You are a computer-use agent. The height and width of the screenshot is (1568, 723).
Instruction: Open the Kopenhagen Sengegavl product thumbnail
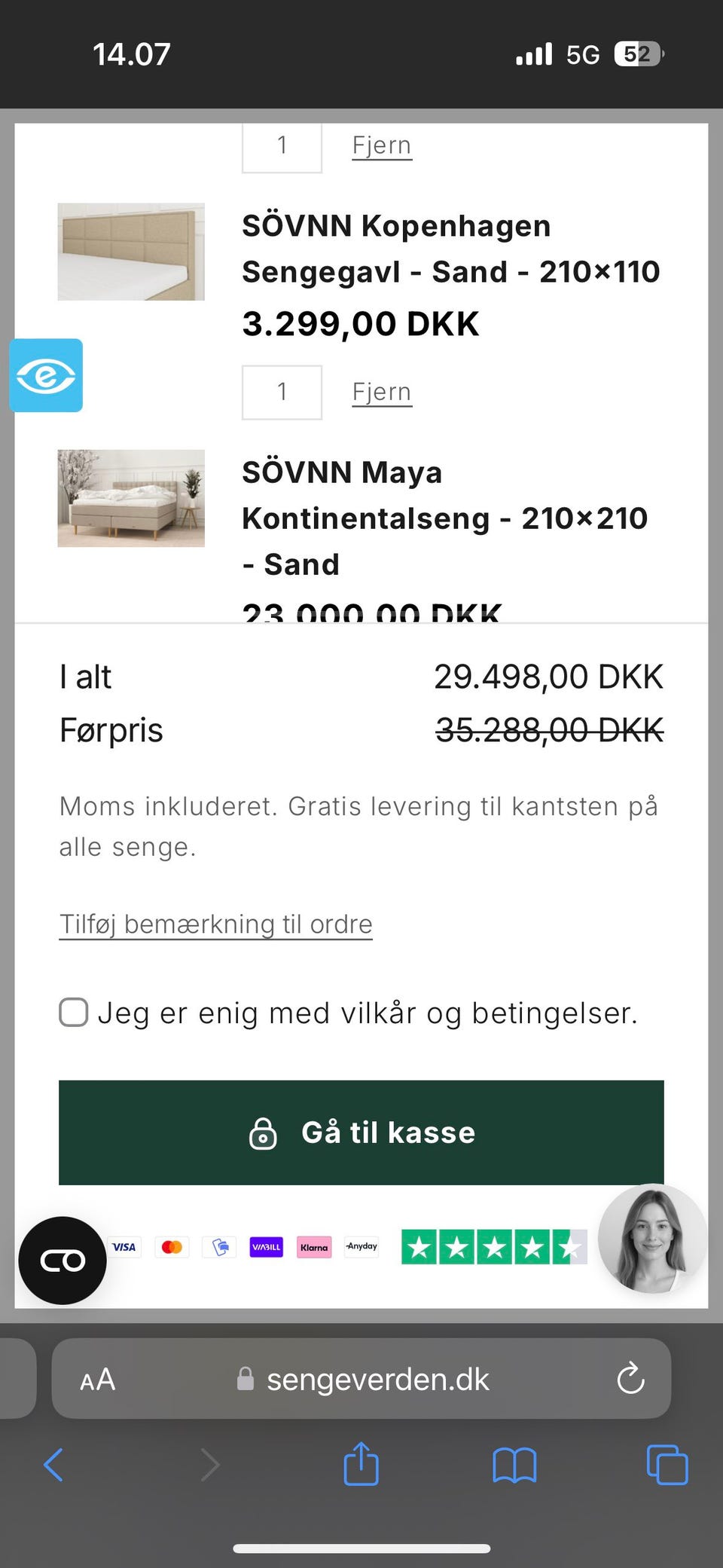click(x=131, y=252)
